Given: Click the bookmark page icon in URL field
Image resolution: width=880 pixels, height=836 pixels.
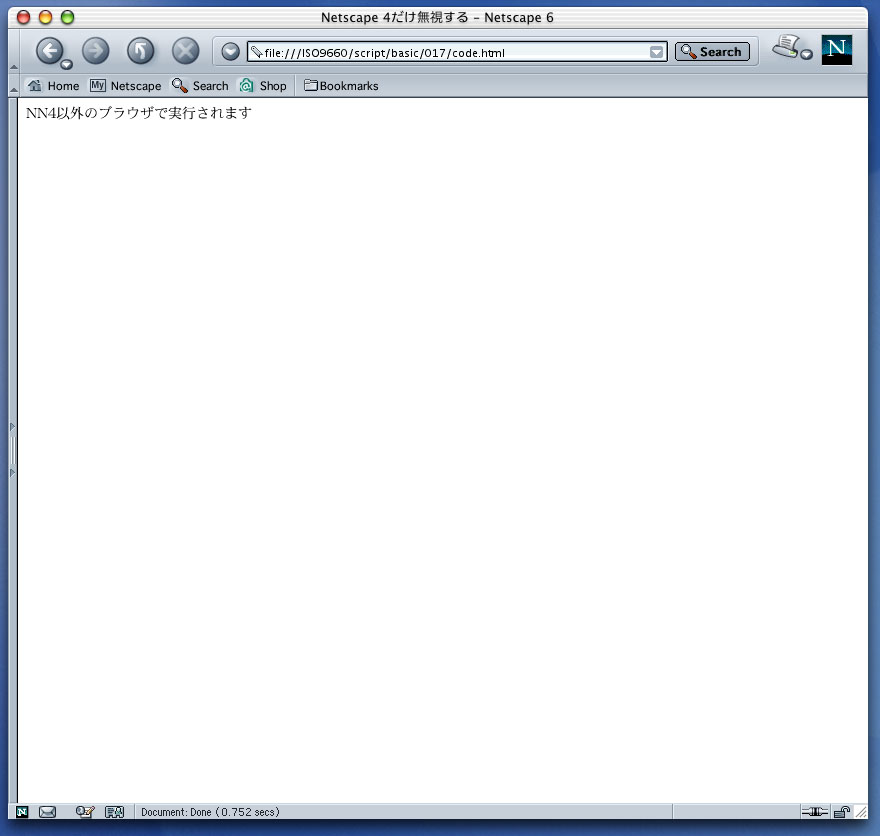Looking at the screenshot, I should 256,52.
